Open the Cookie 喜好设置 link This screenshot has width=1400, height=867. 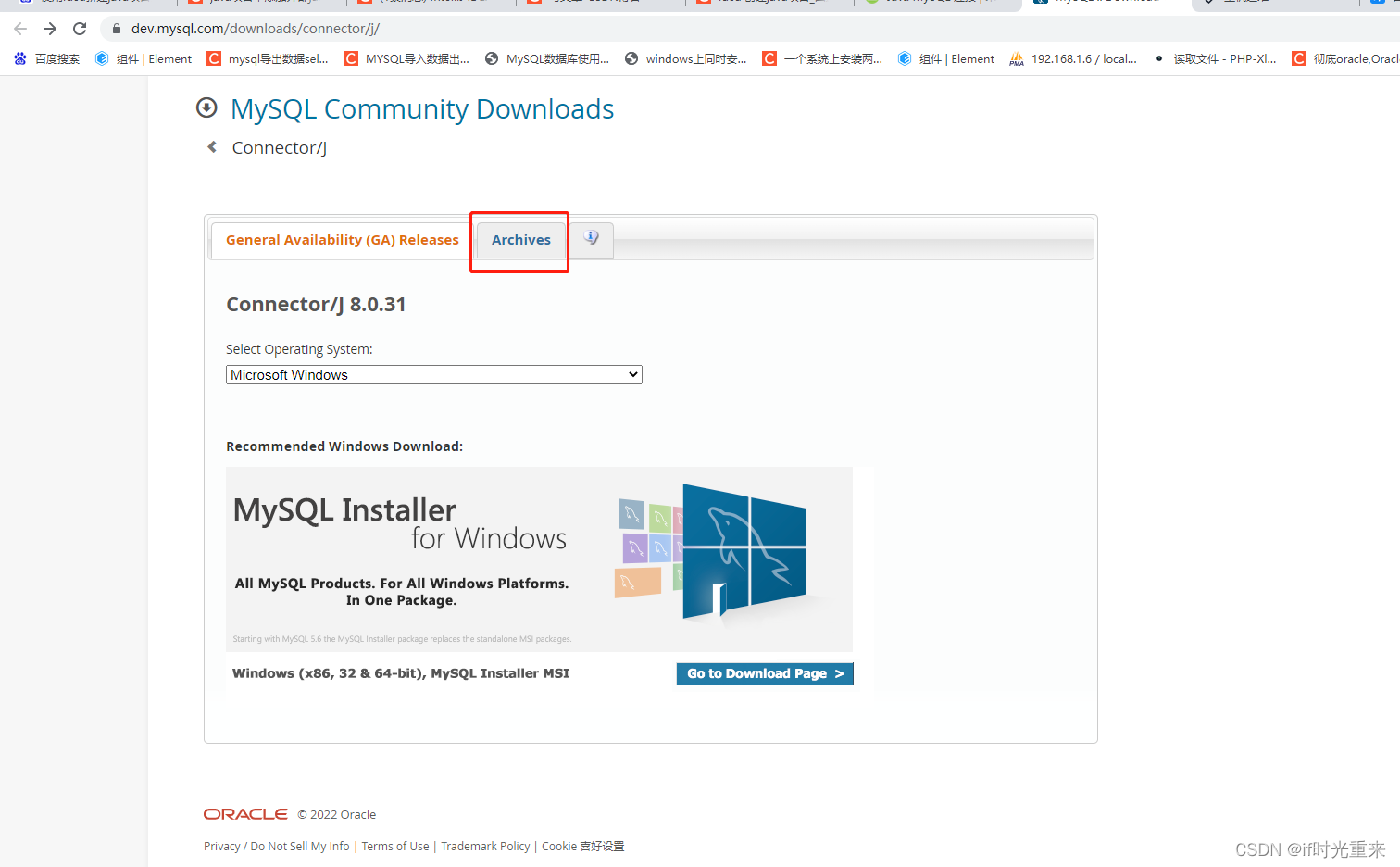(x=583, y=847)
